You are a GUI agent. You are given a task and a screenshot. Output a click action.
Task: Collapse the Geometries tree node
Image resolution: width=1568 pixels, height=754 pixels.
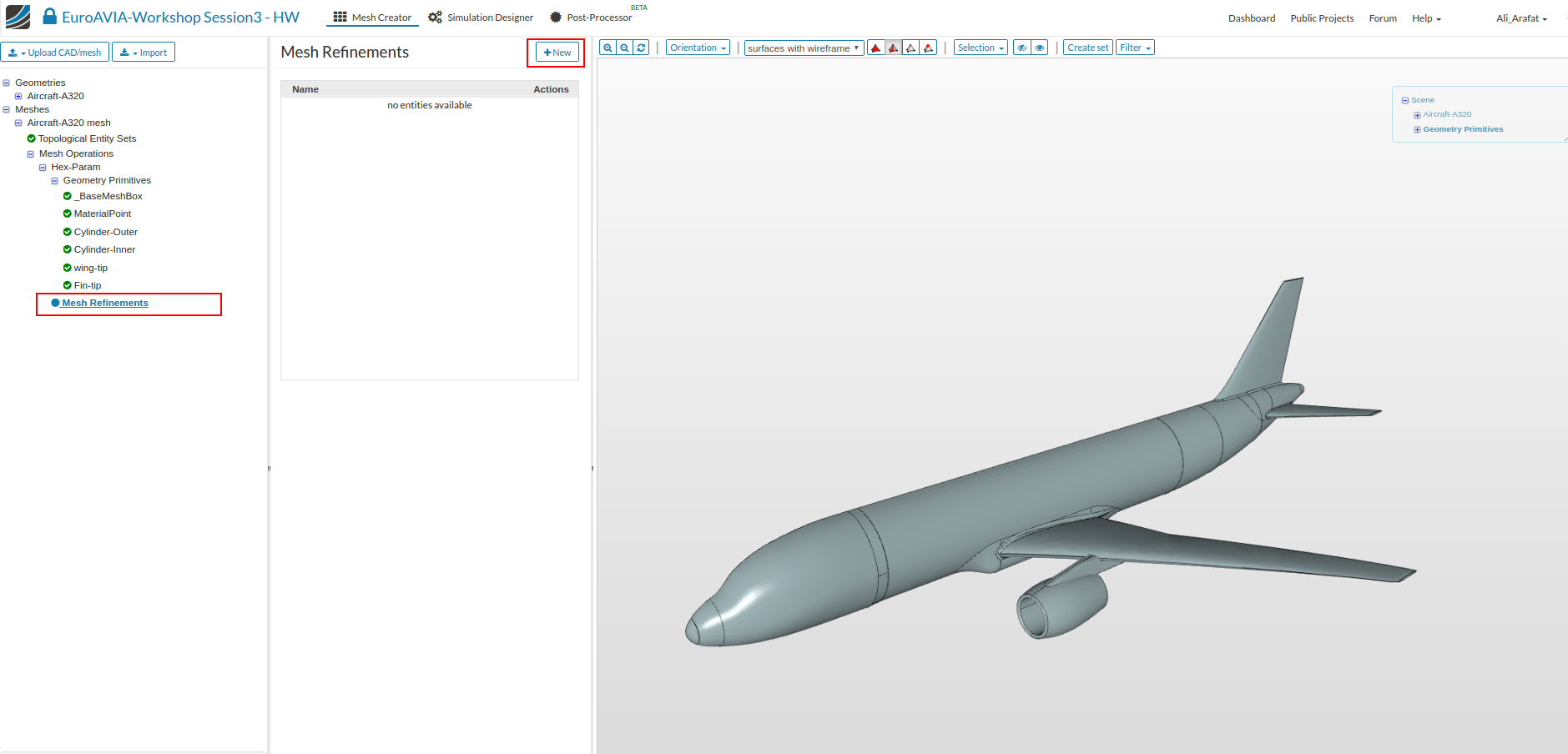click(7, 83)
